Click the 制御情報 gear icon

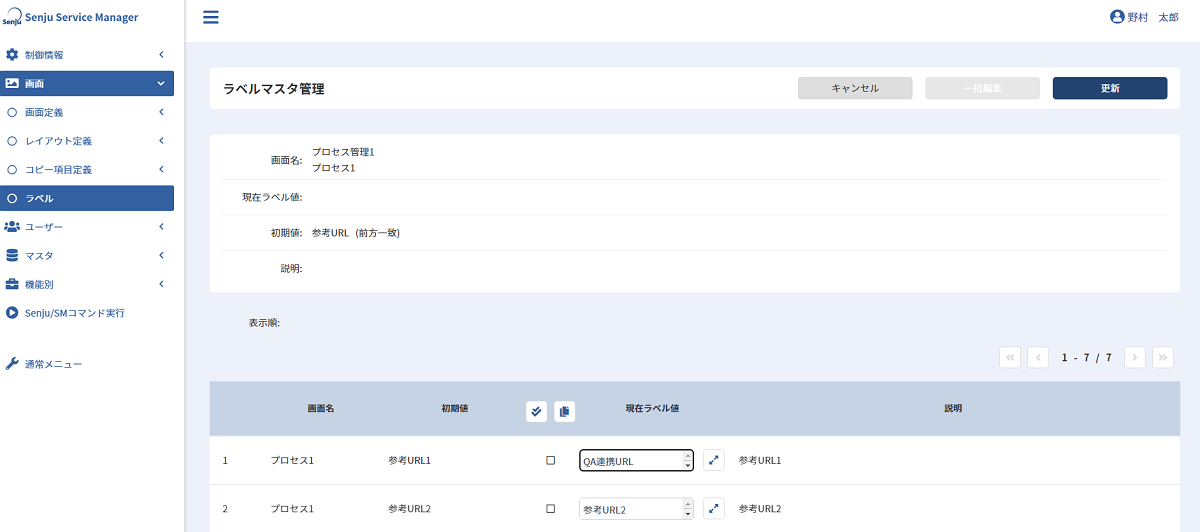point(12,54)
